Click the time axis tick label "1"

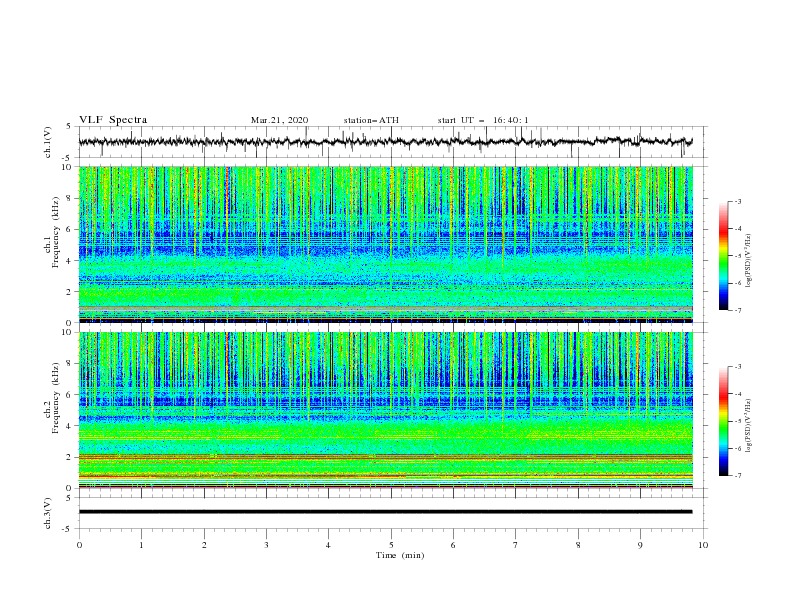[x=141, y=545]
